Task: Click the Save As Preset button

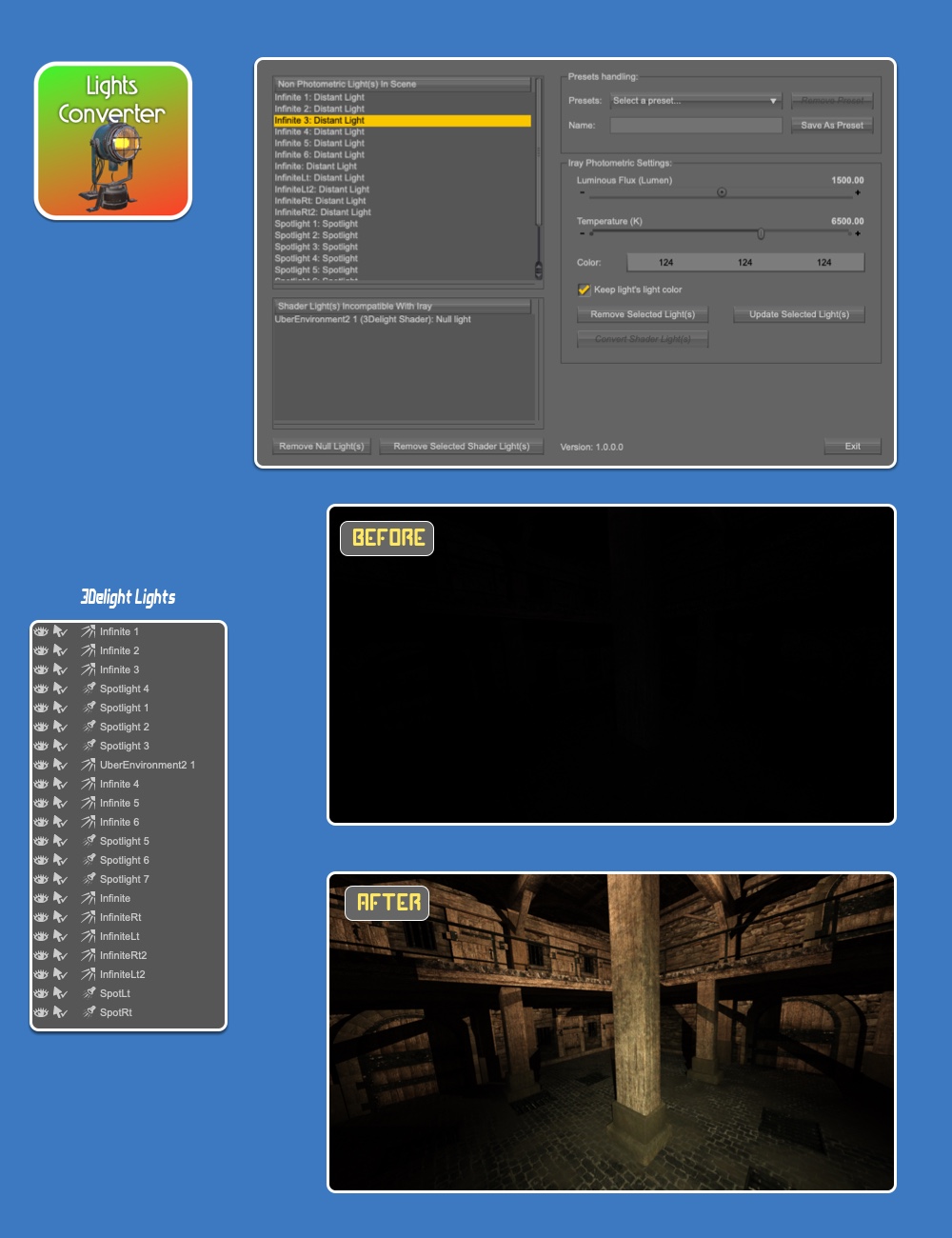Action: [831, 124]
